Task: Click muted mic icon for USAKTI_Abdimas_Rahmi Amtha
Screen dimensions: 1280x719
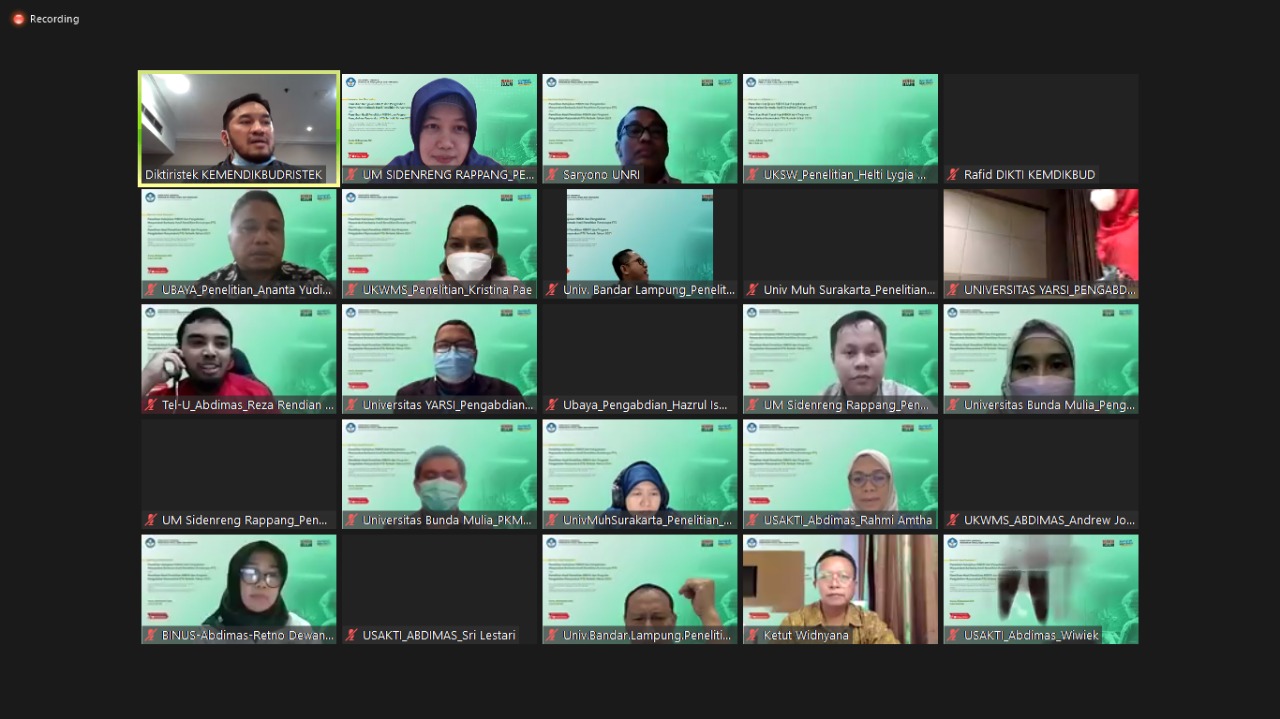Action: [x=752, y=521]
